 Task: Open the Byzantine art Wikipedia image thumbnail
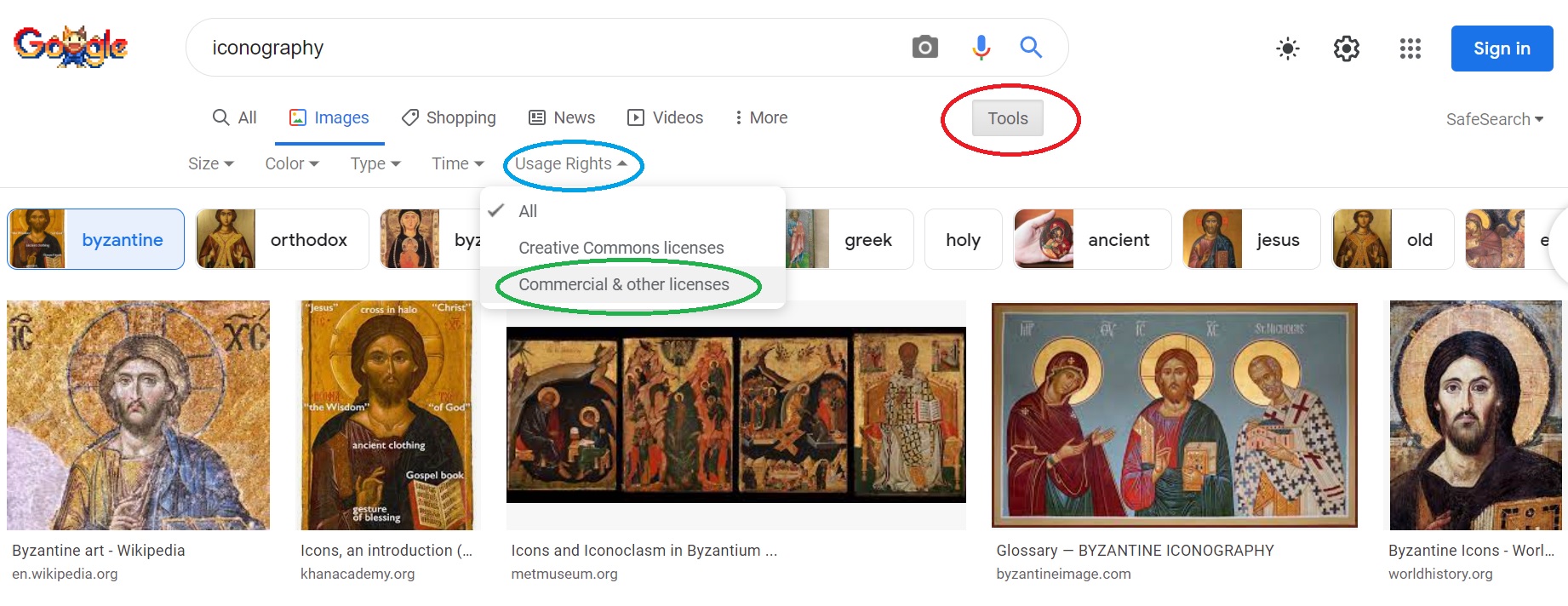click(138, 415)
